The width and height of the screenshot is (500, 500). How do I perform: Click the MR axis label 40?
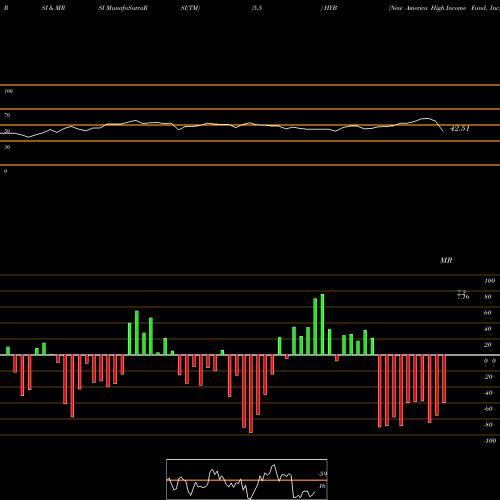click(x=488, y=329)
